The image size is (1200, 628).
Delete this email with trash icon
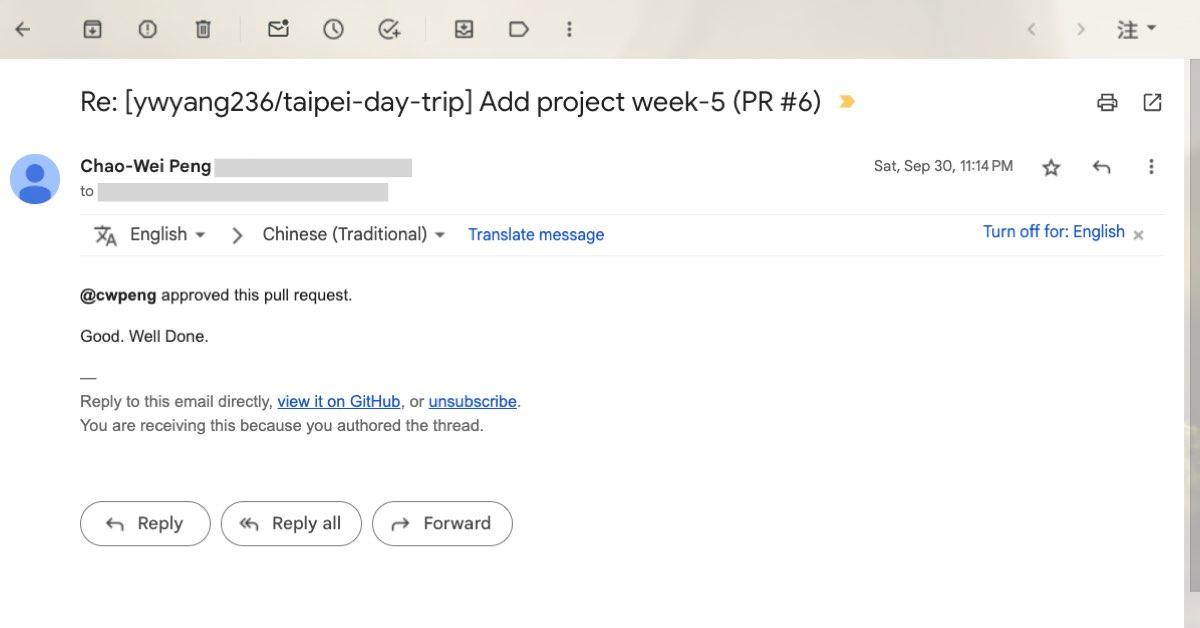pyautogui.click(x=203, y=29)
